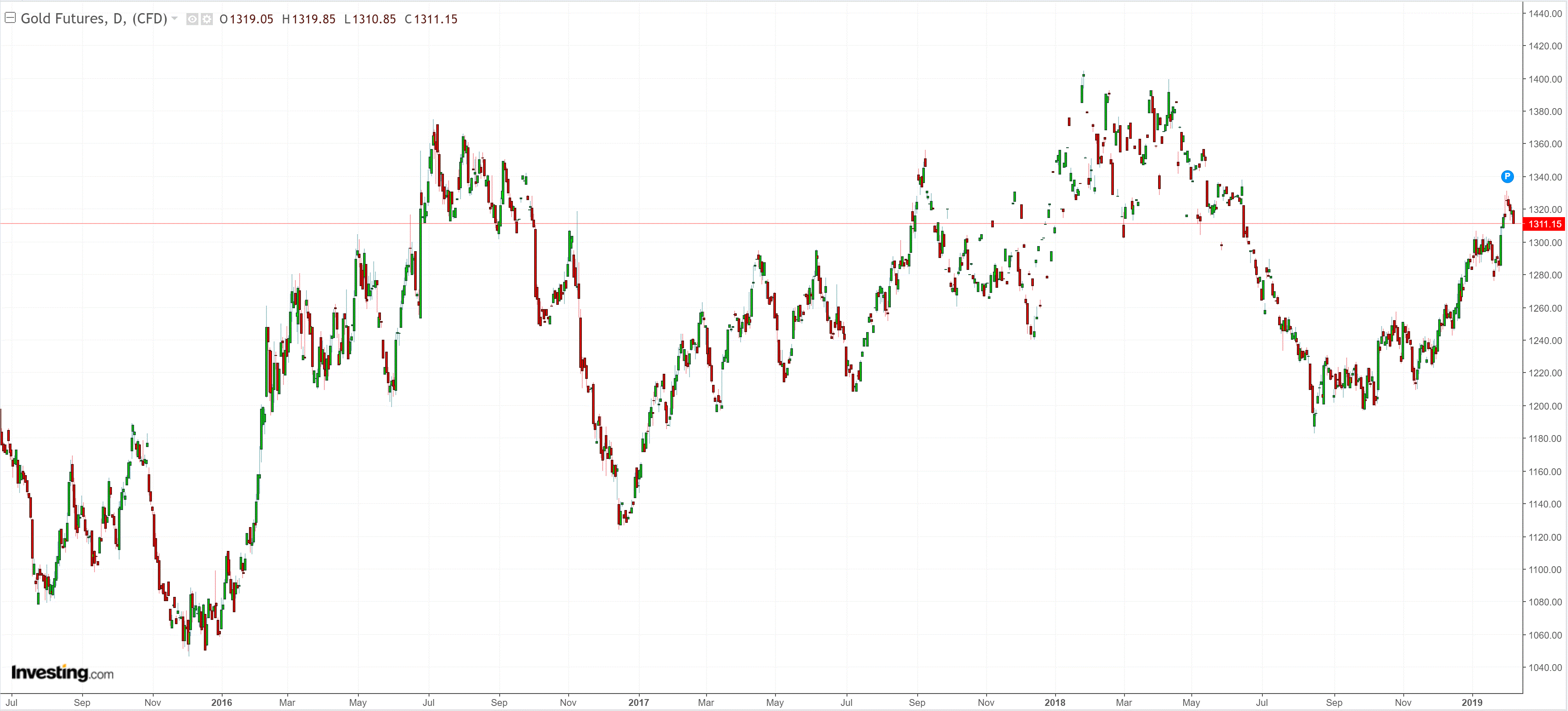Screen dimensions: 1568x711
Task: Click the 1440.00 label at top of price axis
Action: [1545, 13]
